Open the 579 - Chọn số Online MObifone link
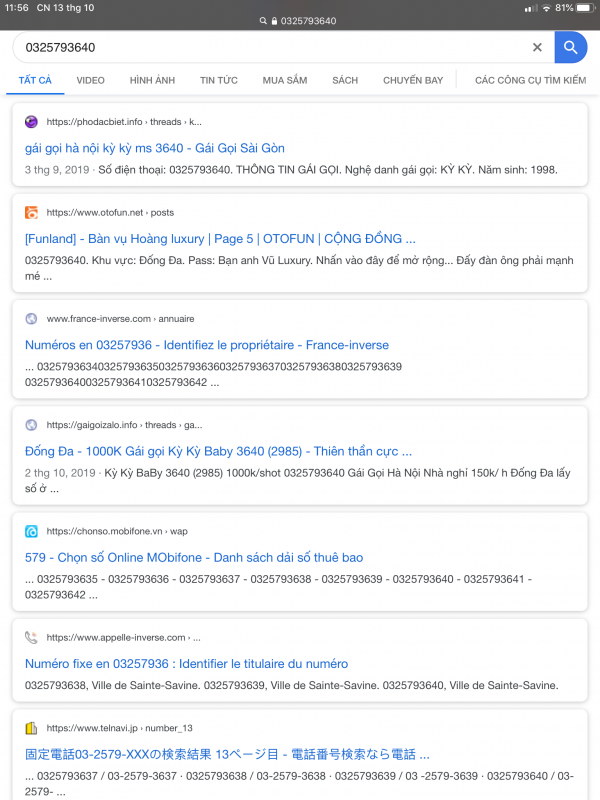600x800 pixels. pyautogui.click(x=194, y=557)
